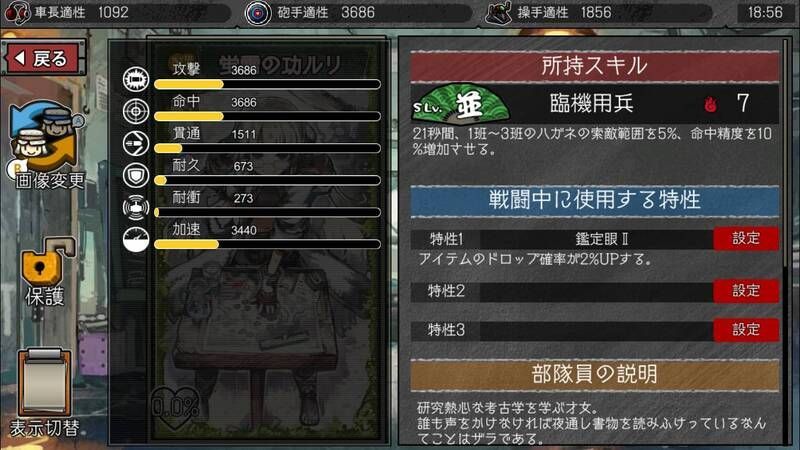The height and width of the screenshot is (450, 800).
Task: Click the right panel vertical scrollbar
Action: (786, 153)
